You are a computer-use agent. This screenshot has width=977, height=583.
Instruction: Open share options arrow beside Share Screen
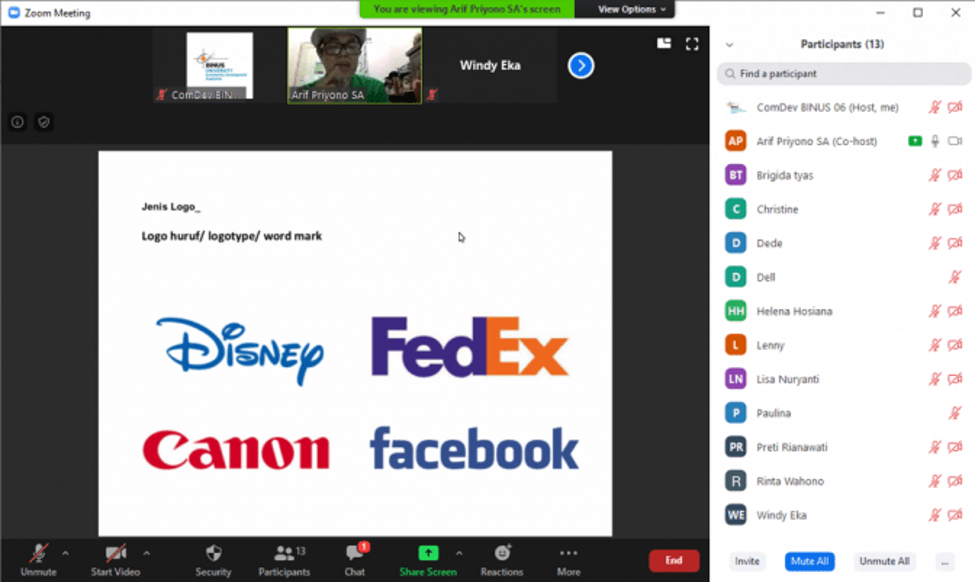(x=459, y=553)
